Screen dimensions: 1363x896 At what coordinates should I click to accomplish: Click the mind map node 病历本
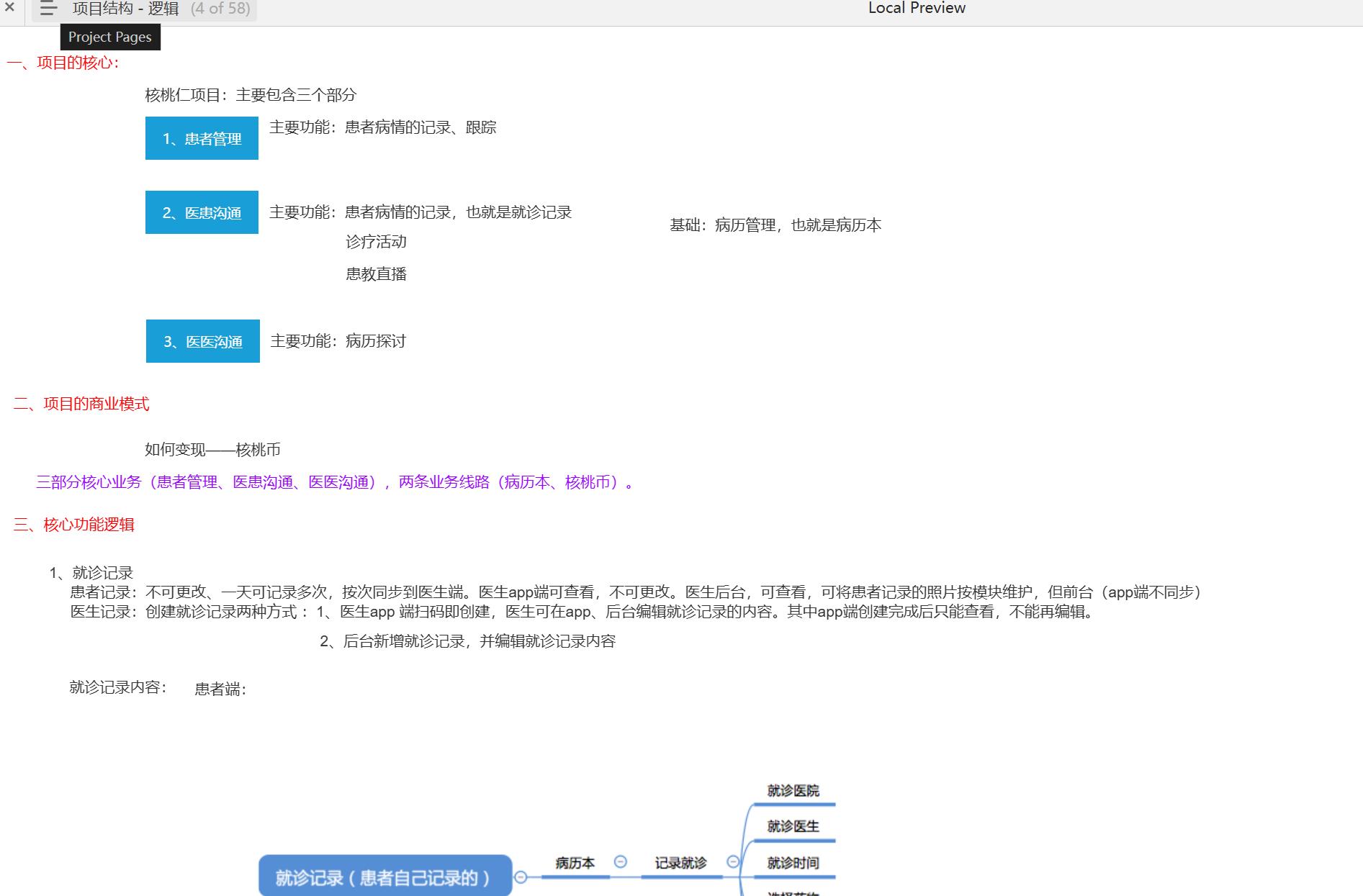click(575, 863)
